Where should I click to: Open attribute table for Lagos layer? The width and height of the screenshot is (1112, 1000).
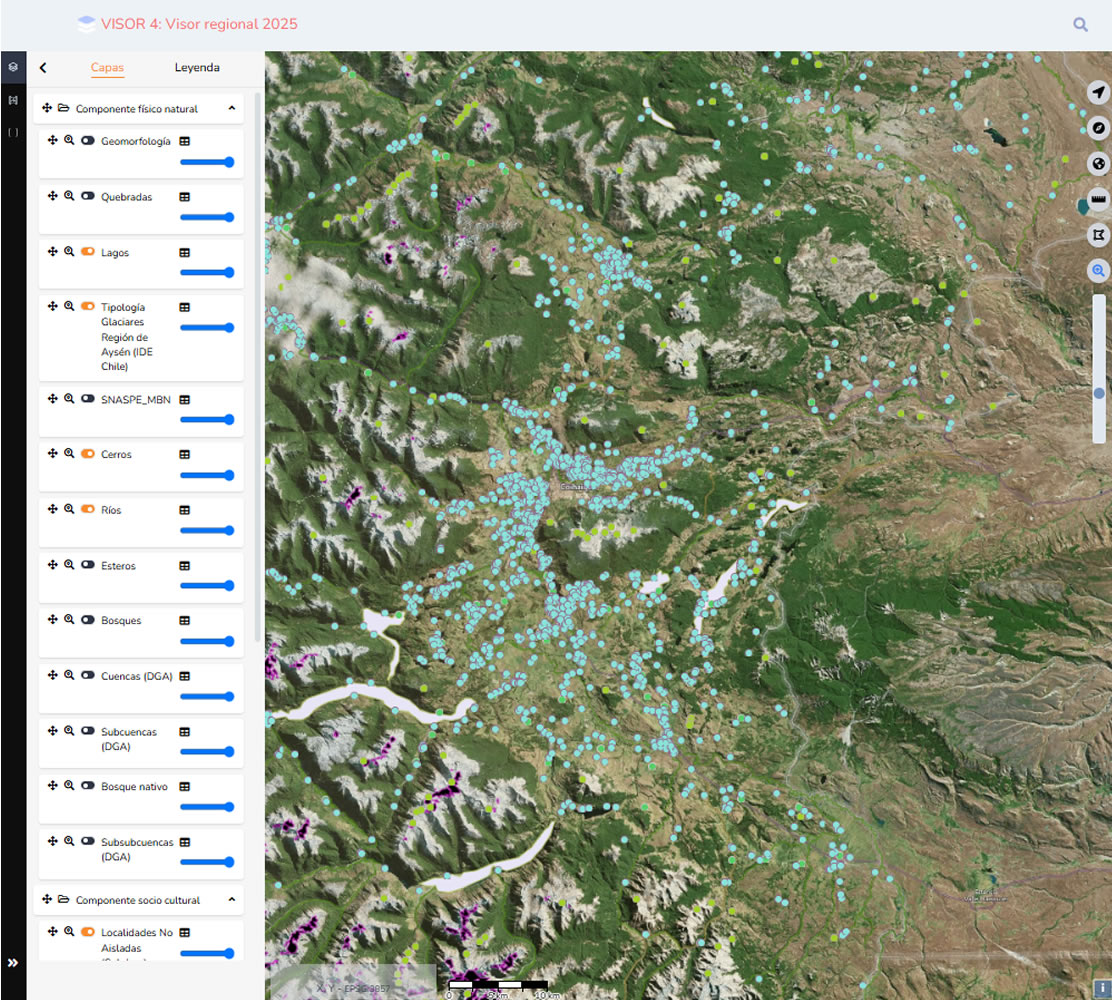pos(184,253)
